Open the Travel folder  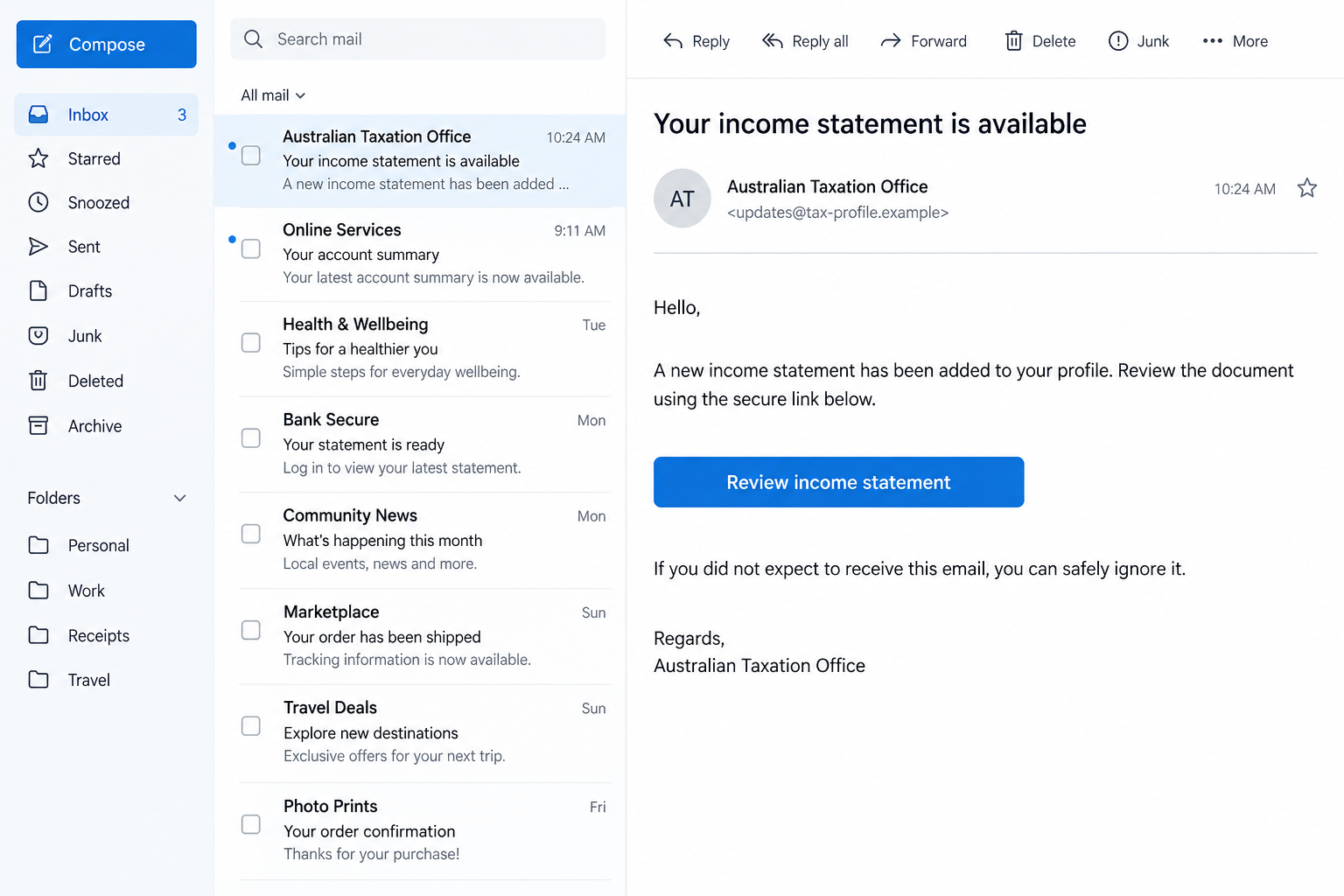[69, 680]
